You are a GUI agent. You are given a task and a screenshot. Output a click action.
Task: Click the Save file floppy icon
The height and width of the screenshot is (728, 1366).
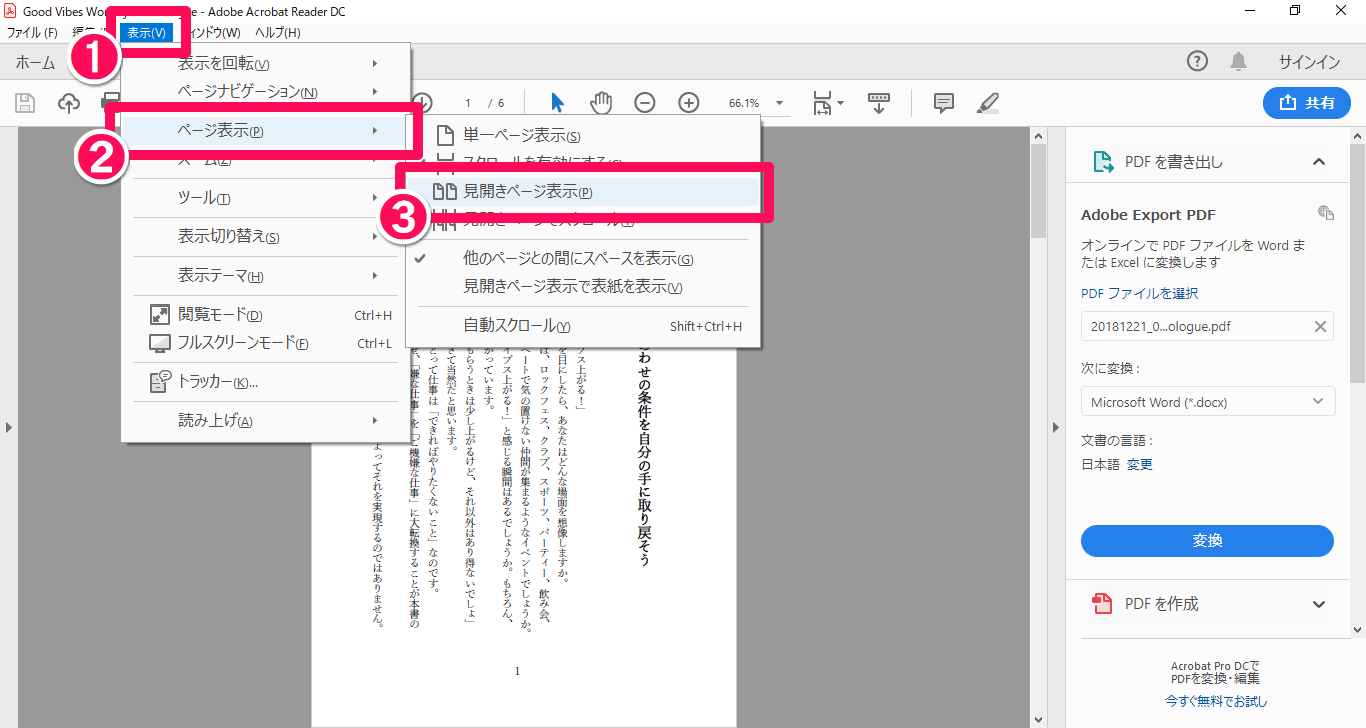click(x=25, y=103)
